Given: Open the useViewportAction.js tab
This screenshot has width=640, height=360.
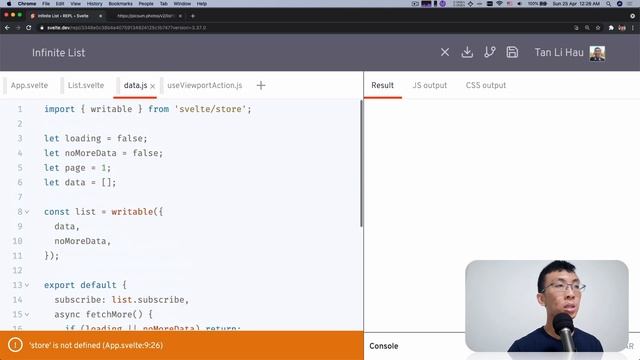Looking at the screenshot, I should [204, 85].
